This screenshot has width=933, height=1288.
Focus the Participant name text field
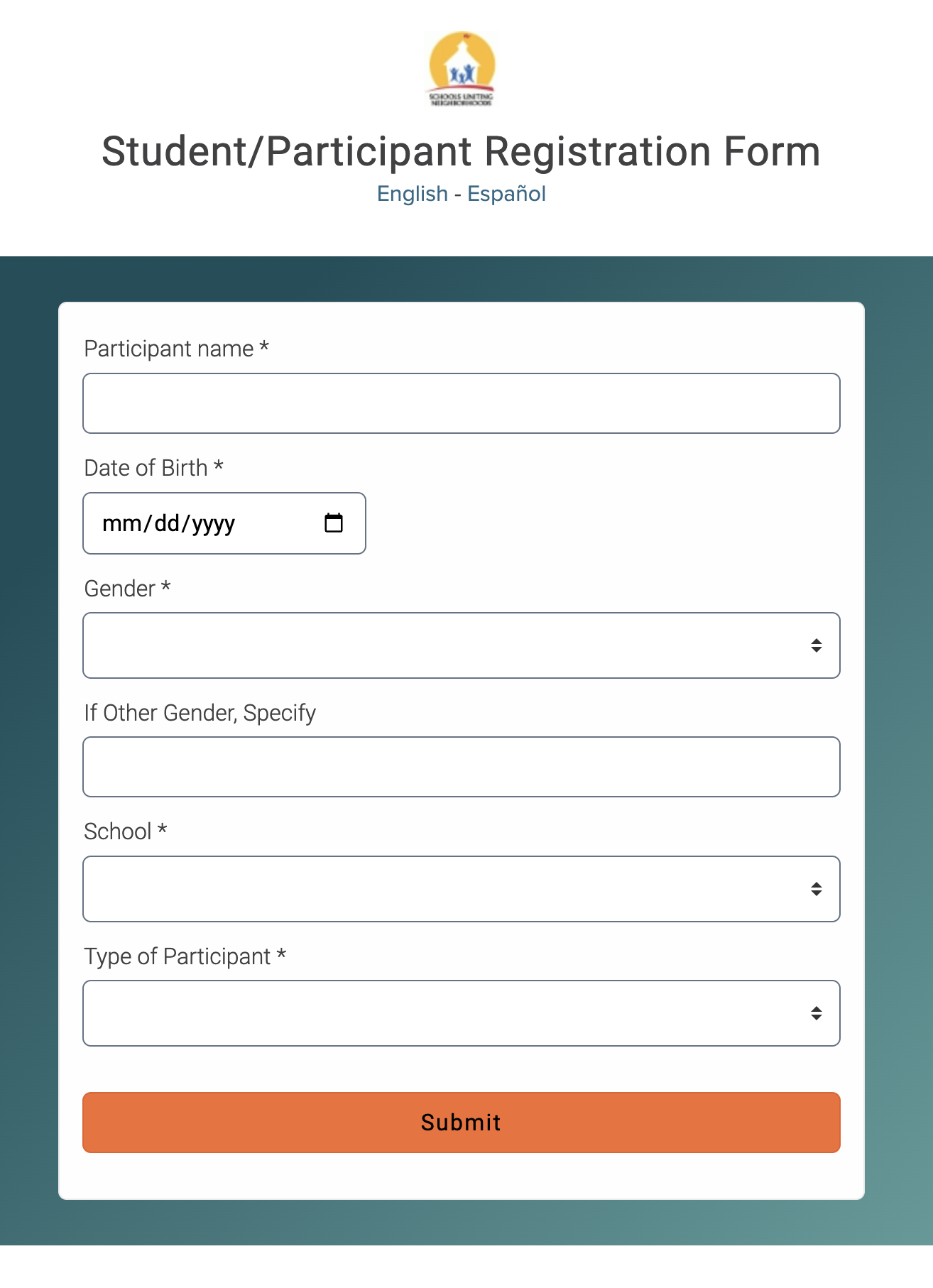click(x=462, y=403)
